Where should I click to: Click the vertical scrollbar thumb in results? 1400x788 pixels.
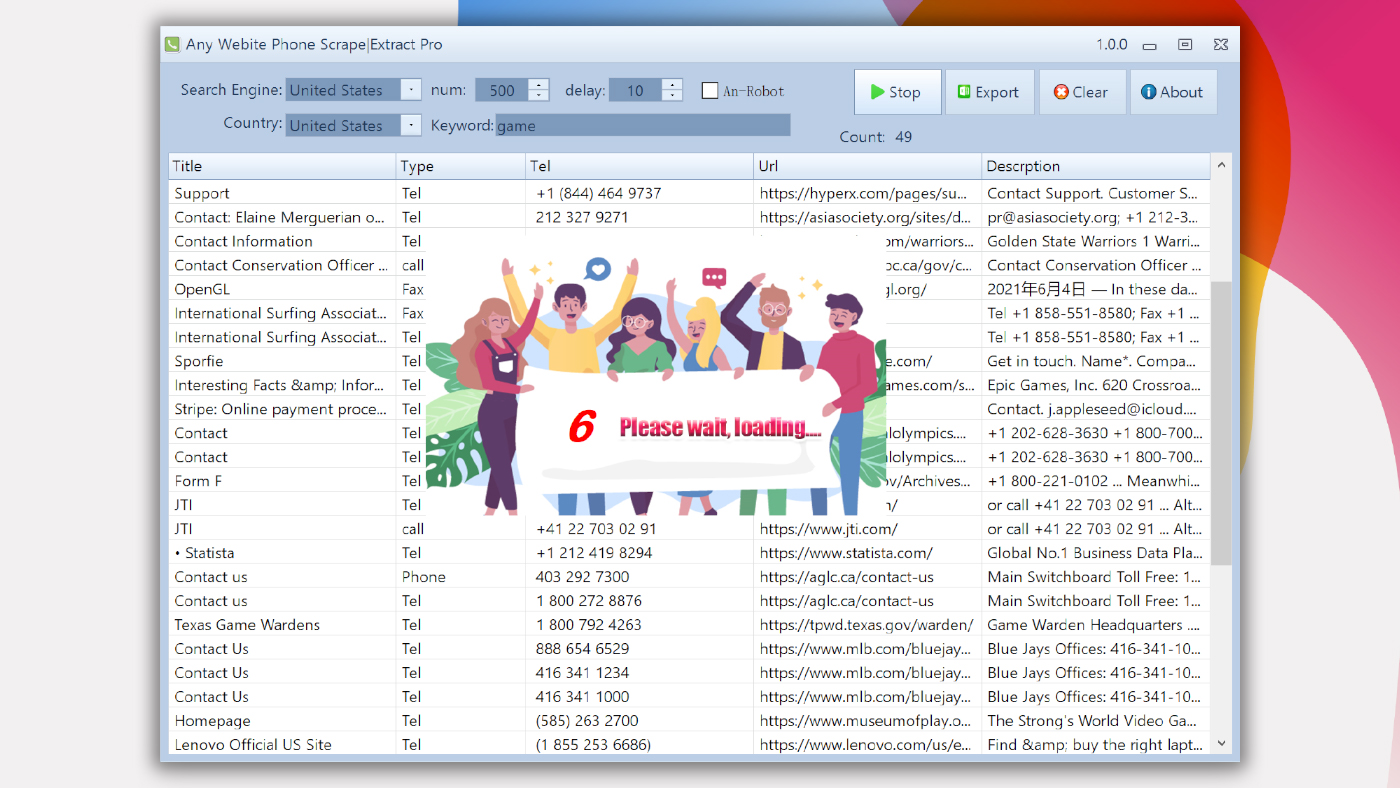1221,422
